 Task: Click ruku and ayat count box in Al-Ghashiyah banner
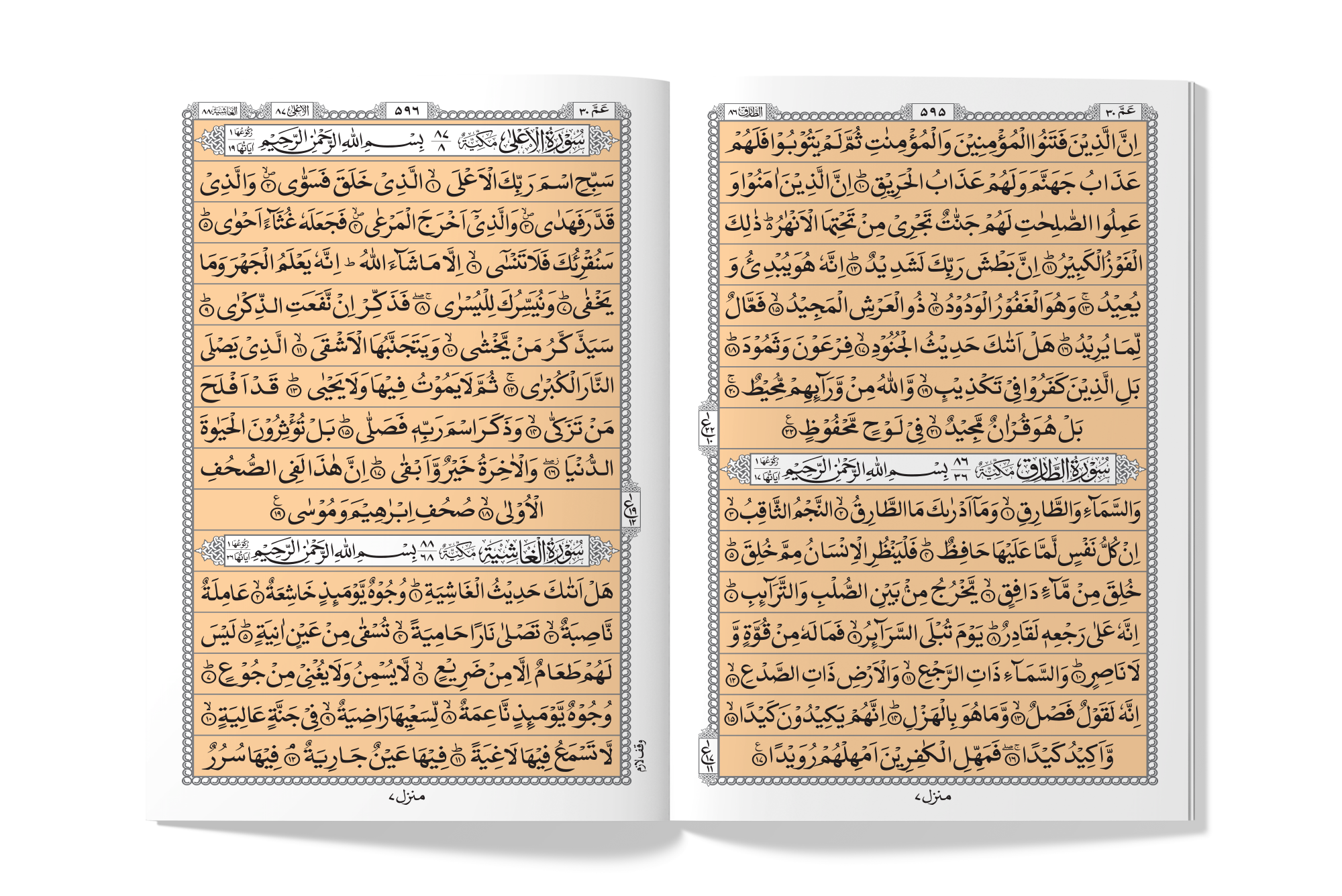pyautogui.click(x=240, y=551)
